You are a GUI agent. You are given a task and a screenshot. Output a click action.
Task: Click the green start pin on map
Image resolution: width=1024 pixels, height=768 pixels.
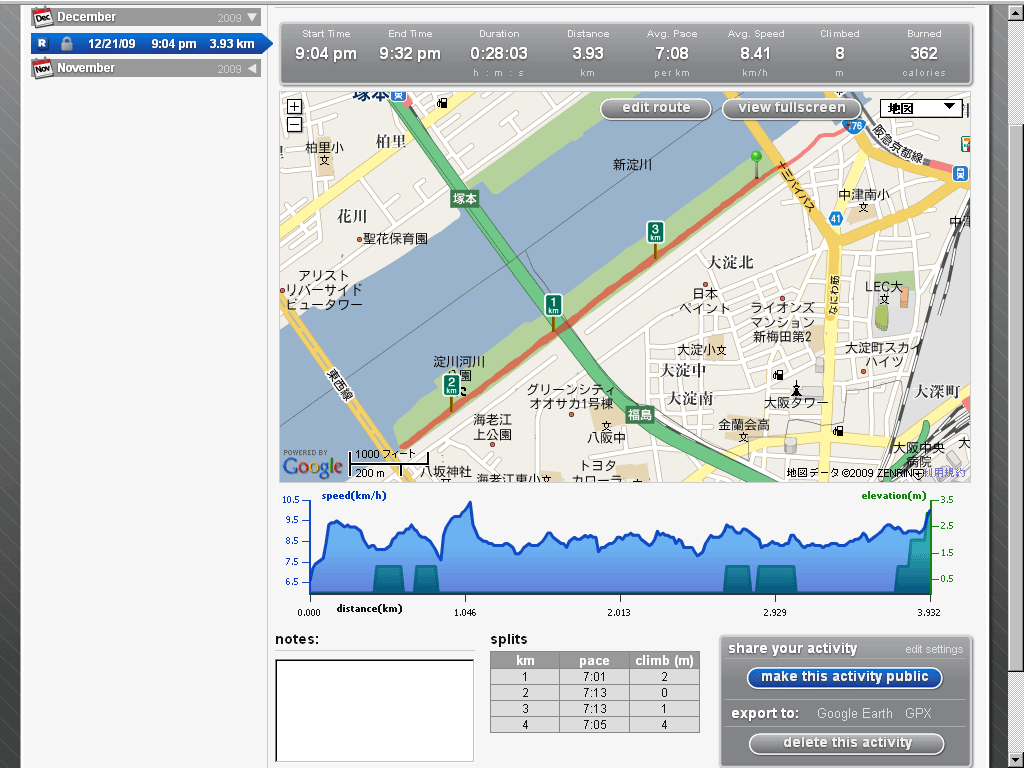click(x=756, y=164)
